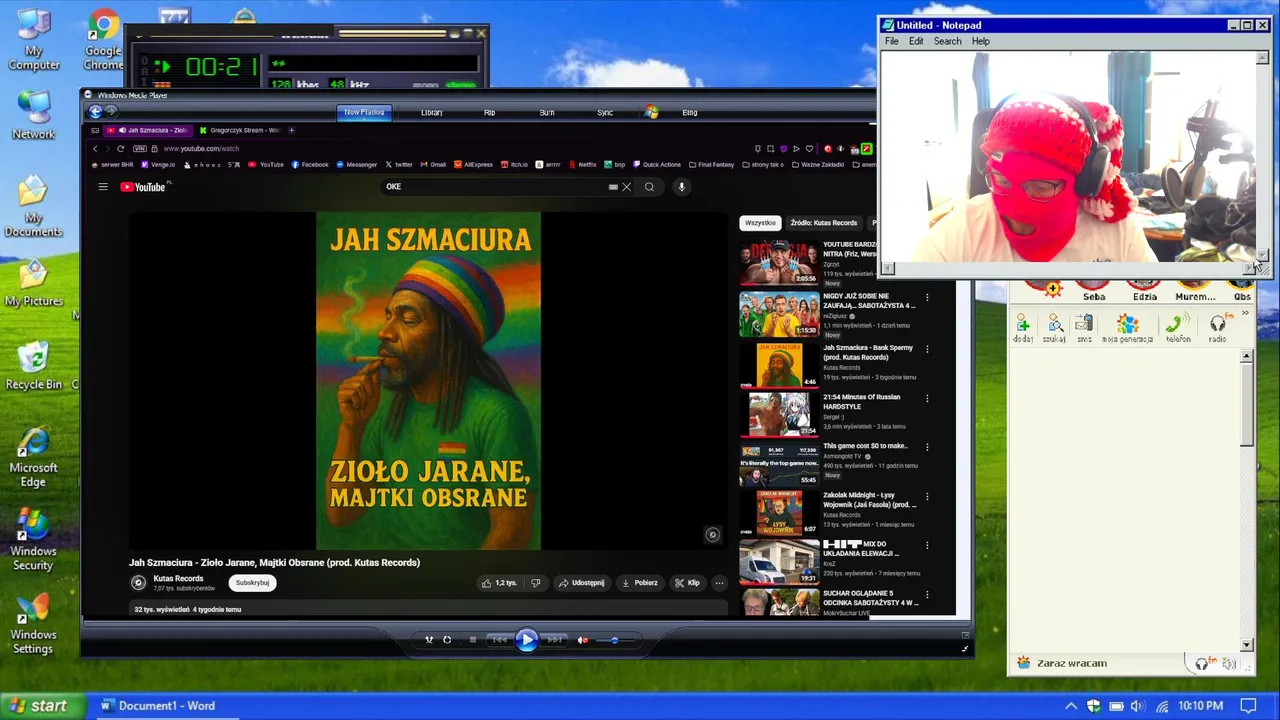Click Previous track button in Media Player
Viewport: 1280px width, 720px height.
point(500,640)
